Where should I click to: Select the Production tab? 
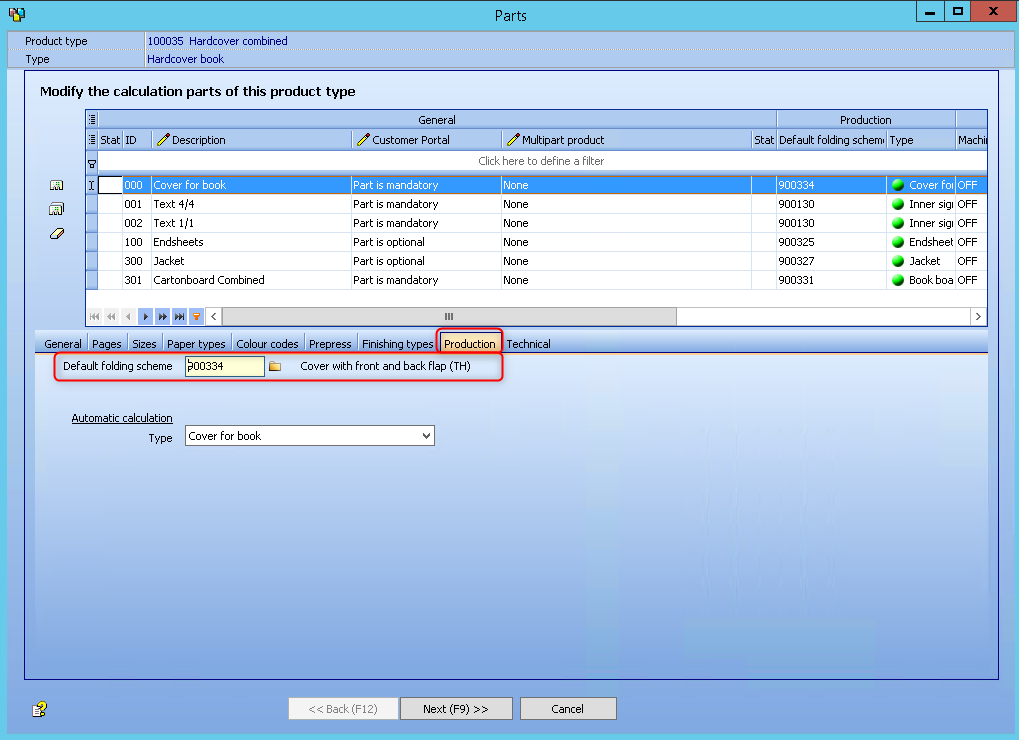coord(469,344)
